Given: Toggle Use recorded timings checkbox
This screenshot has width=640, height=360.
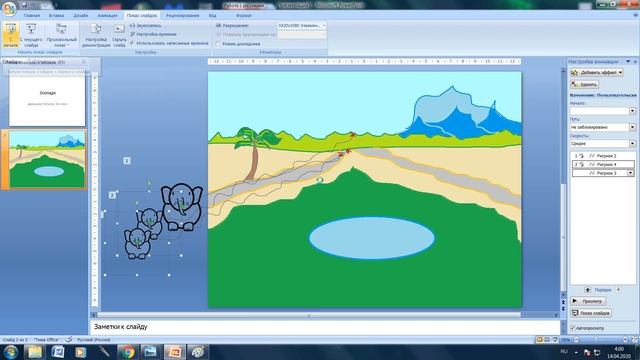Looking at the screenshot, I should 132,43.
